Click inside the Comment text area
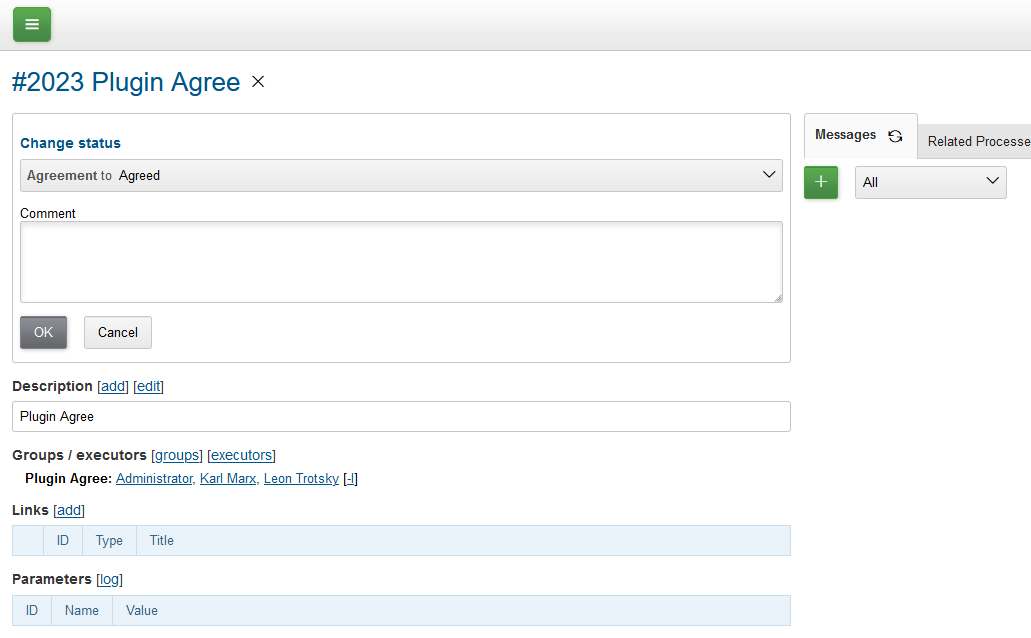The height and width of the screenshot is (638, 1031). (x=400, y=260)
